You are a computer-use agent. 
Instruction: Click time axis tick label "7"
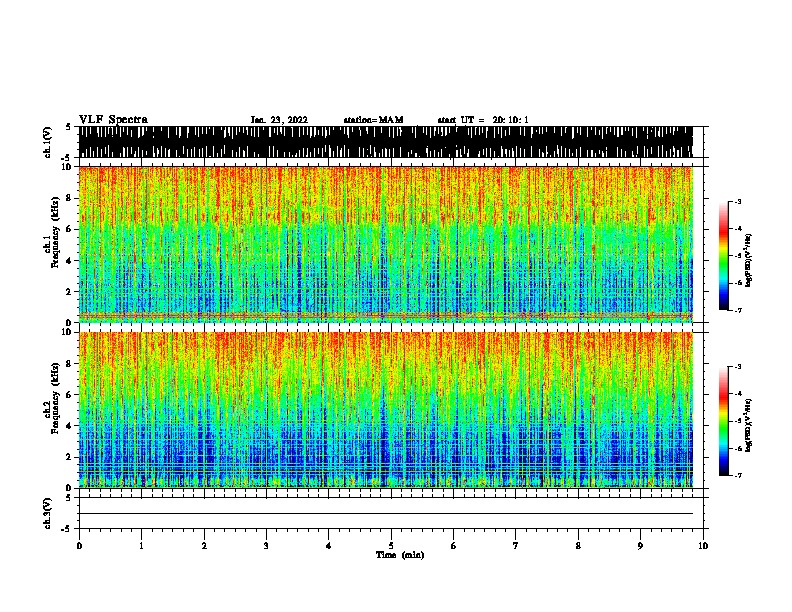point(516,546)
